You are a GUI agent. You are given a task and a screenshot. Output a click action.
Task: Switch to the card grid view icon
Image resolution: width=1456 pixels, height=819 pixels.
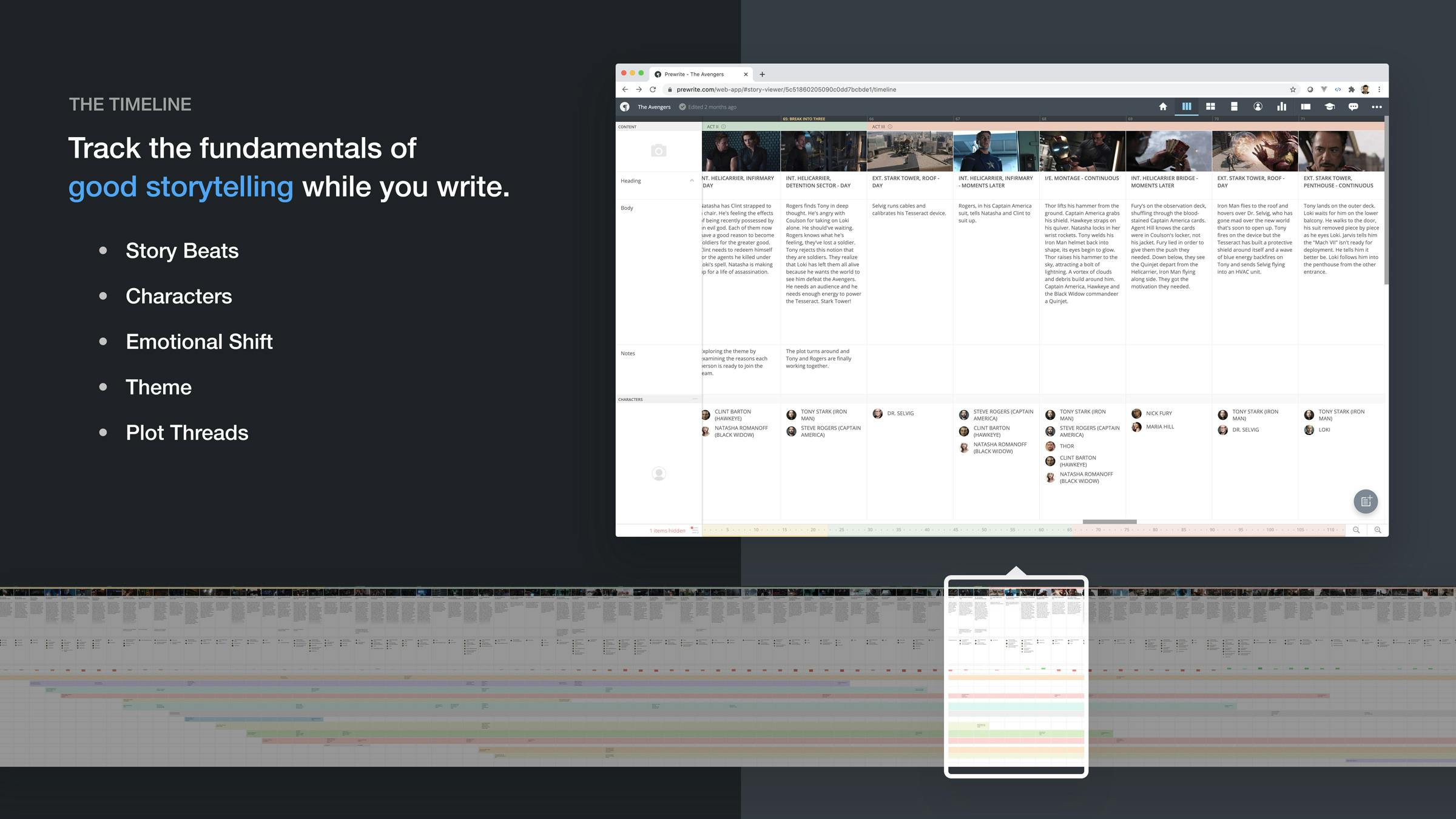1210,107
